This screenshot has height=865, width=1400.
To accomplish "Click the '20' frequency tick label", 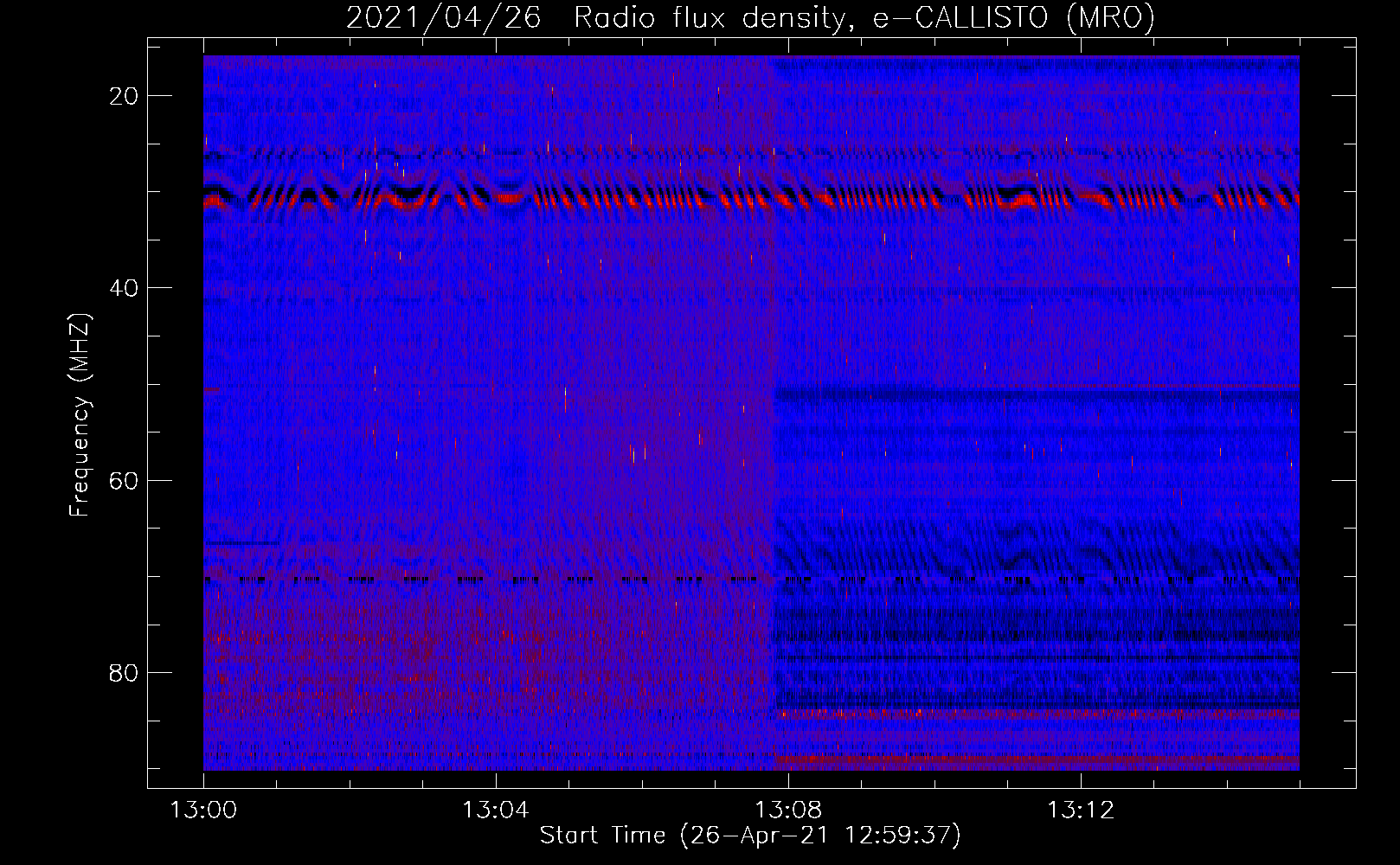I will click(124, 96).
